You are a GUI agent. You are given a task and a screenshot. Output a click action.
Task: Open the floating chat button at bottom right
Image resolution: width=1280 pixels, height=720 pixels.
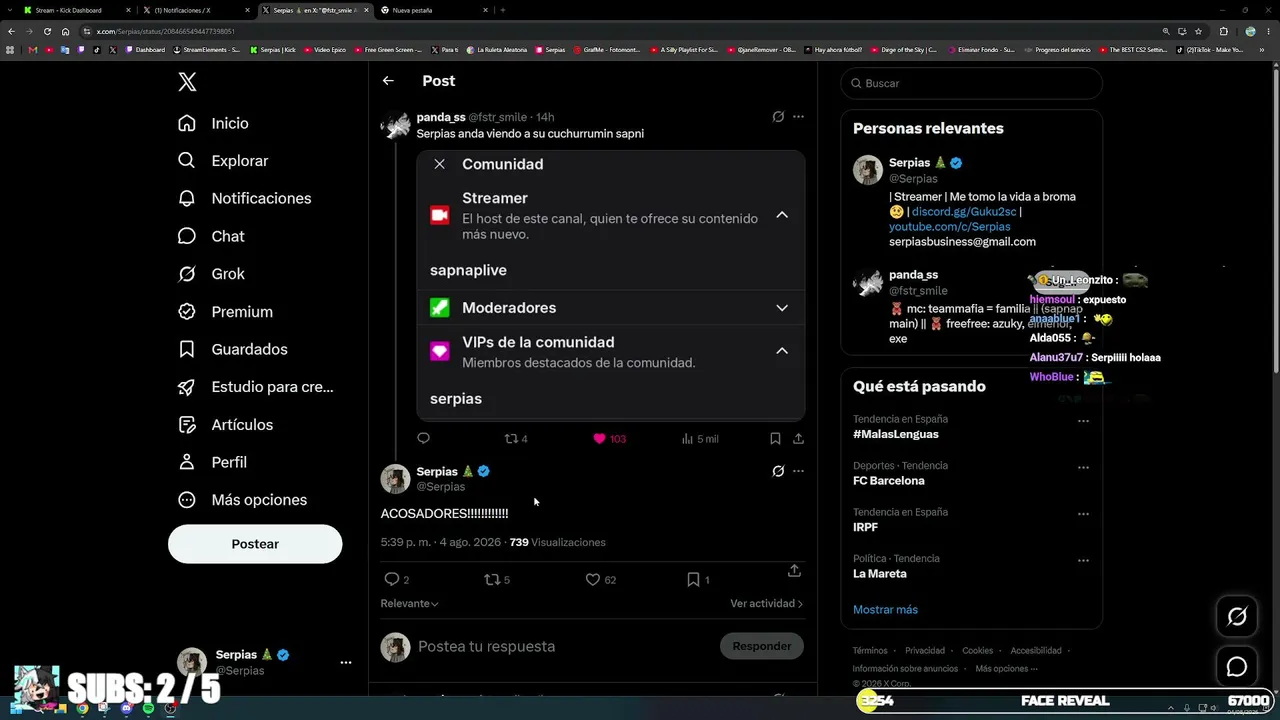pyautogui.click(x=1237, y=667)
